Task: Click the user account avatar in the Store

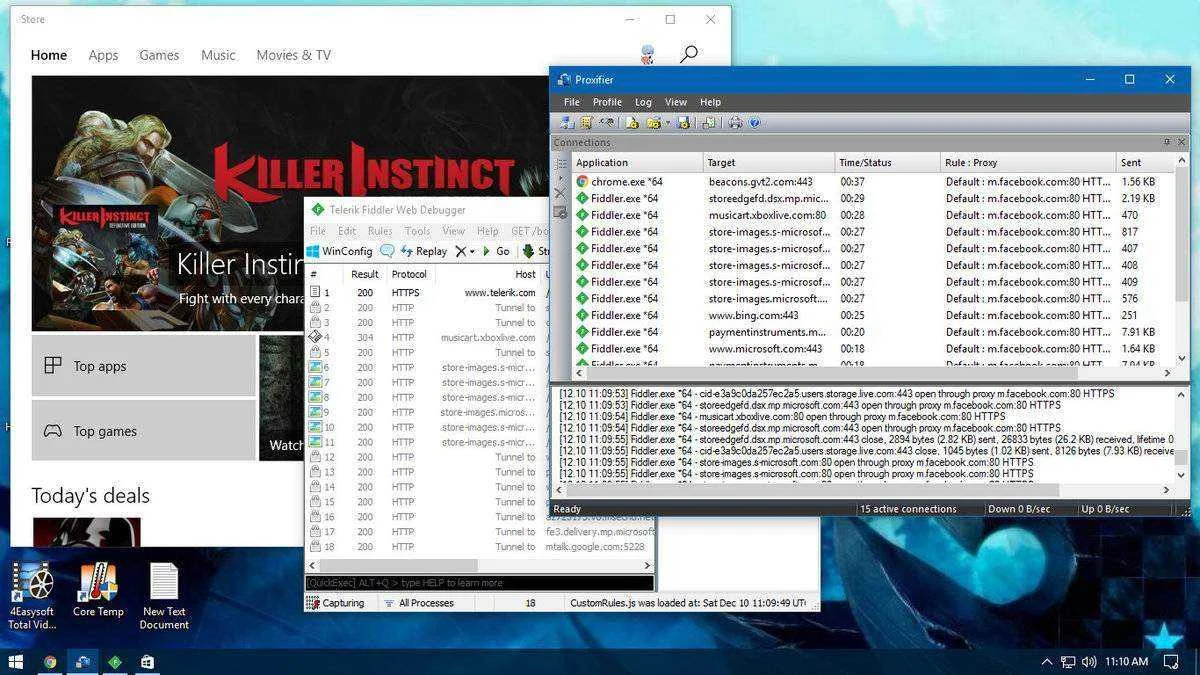Action: 647,54
